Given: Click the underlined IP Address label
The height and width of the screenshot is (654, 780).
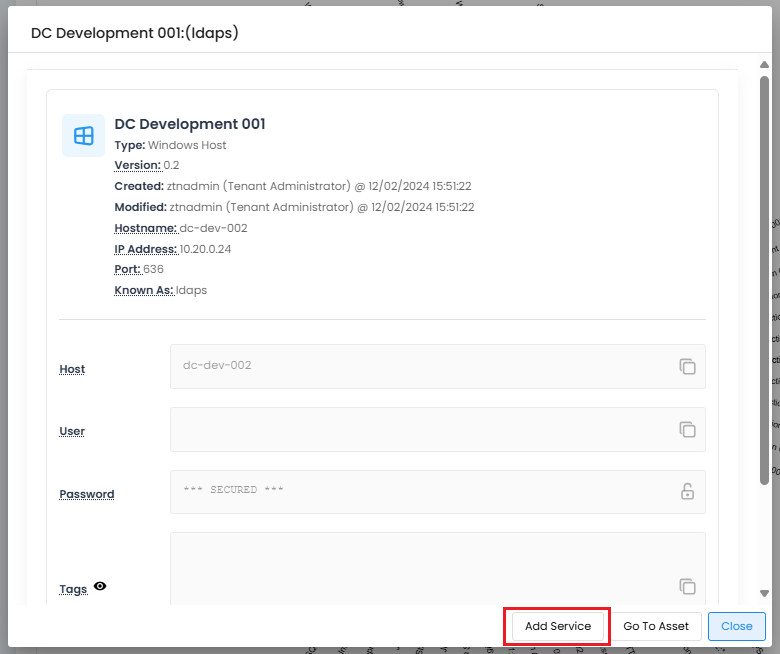Looking at the screenshot, I should click(145, 249).
